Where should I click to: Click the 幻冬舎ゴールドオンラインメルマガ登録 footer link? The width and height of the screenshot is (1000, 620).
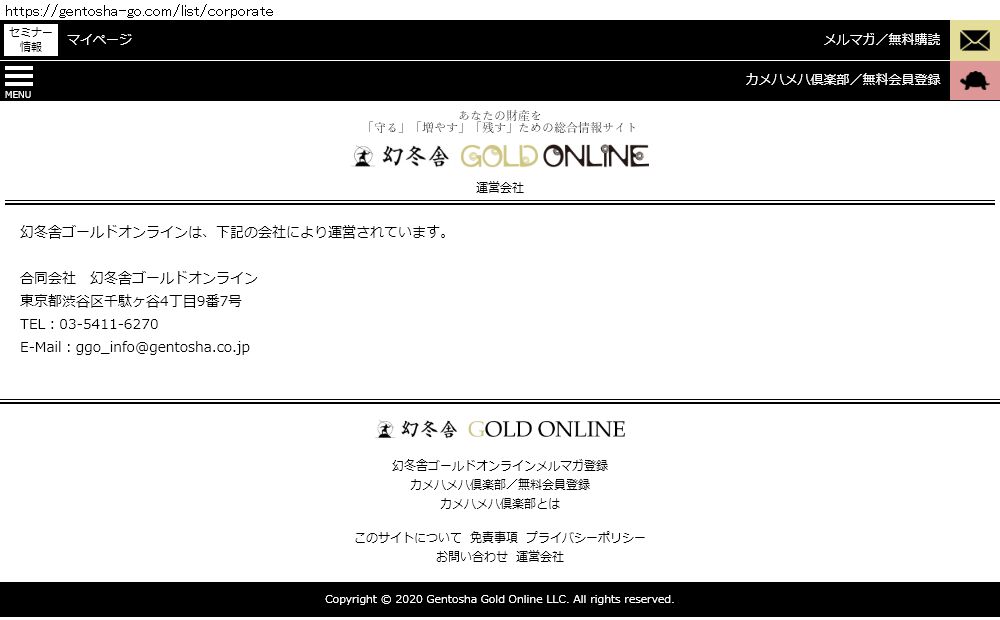pyautogui.click(x=500, y=465)
